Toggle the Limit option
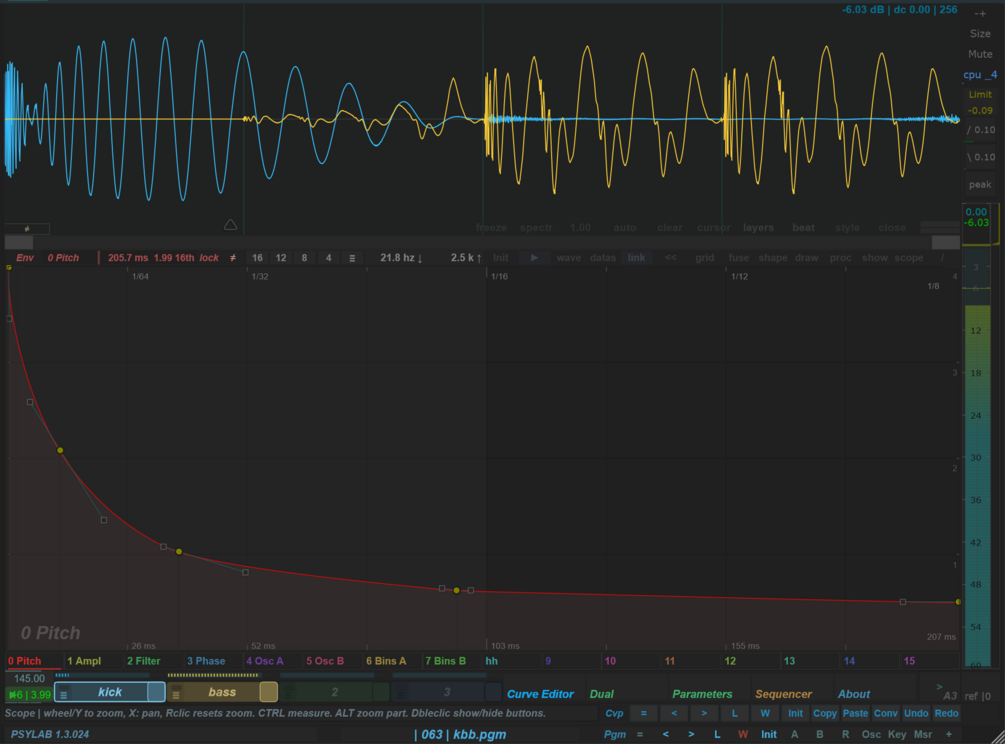The height and width of the screenshot is (744, 1005). pos(980,94)
